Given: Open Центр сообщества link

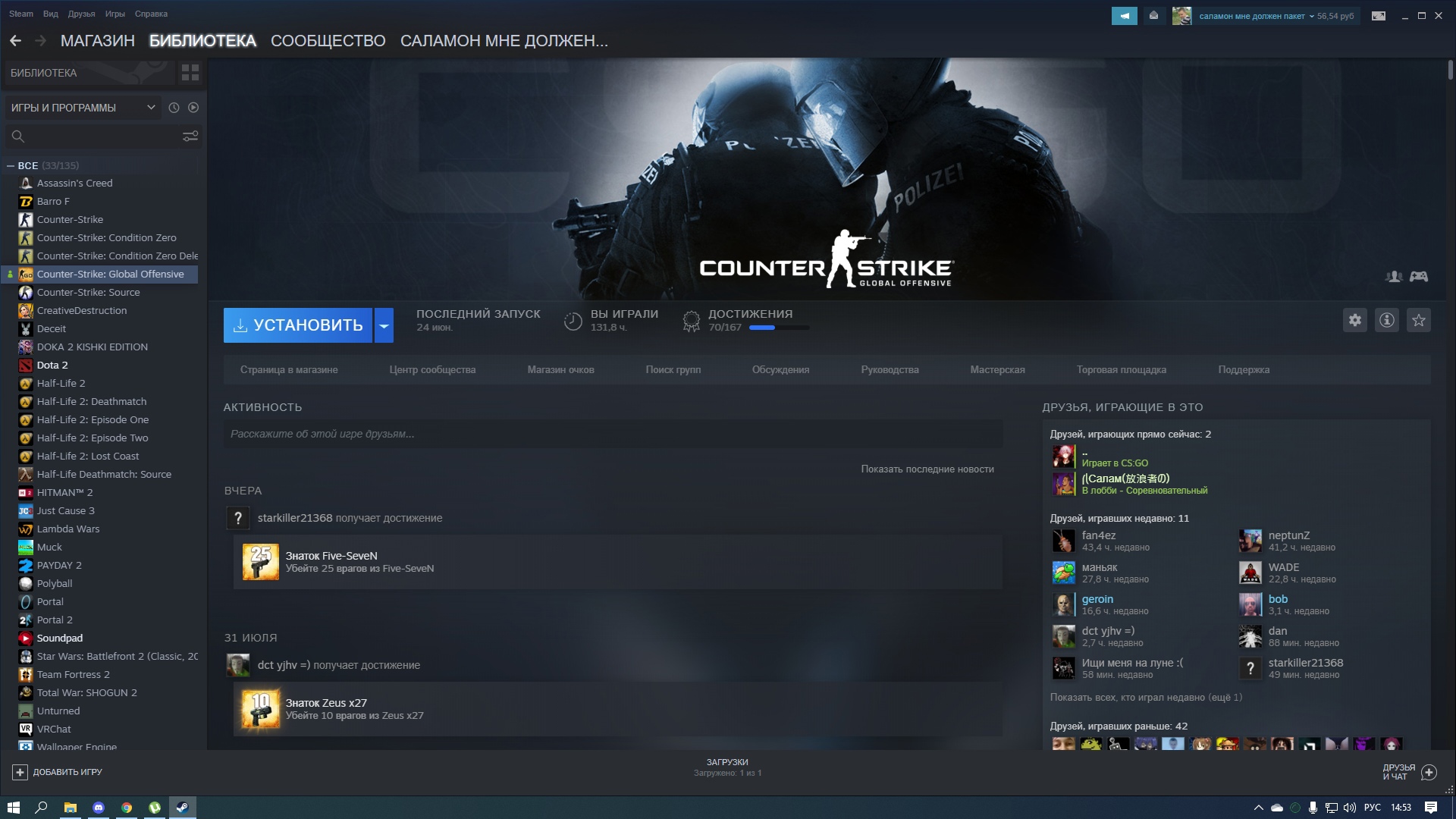Looking at the screenshot, I should 432,370.
